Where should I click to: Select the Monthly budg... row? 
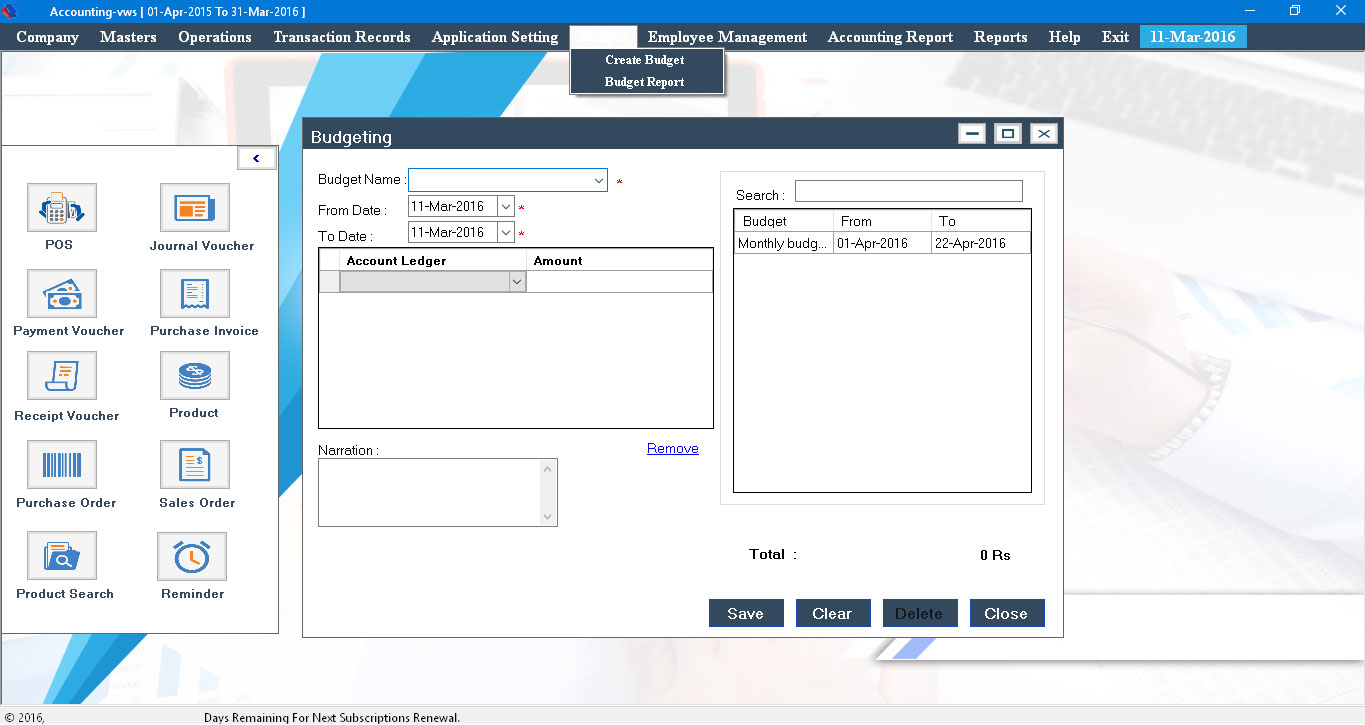click(882, 243)
